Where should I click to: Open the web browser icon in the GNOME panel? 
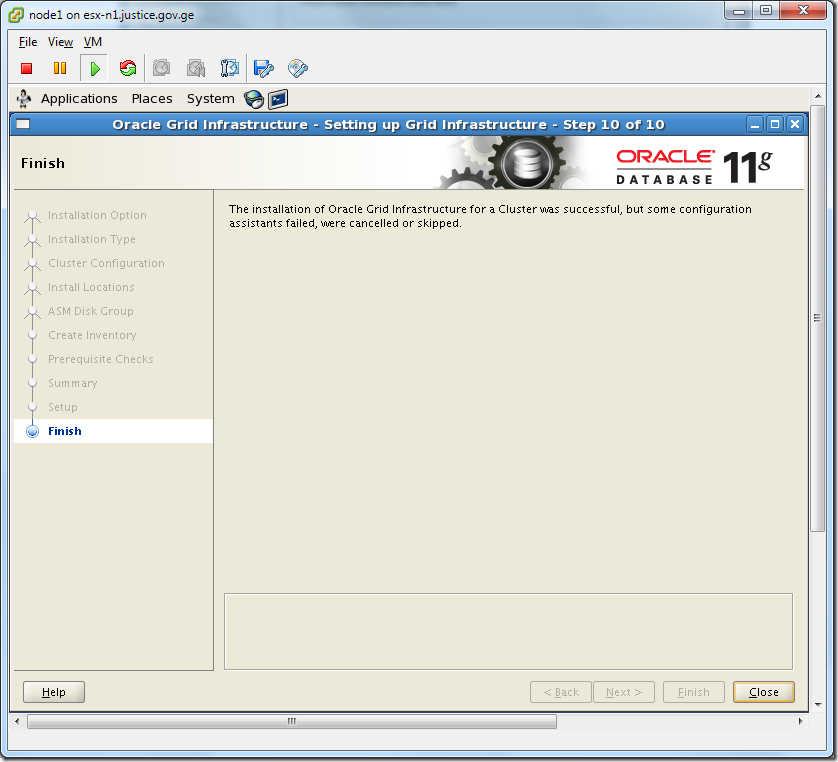(x=253, y=99)
